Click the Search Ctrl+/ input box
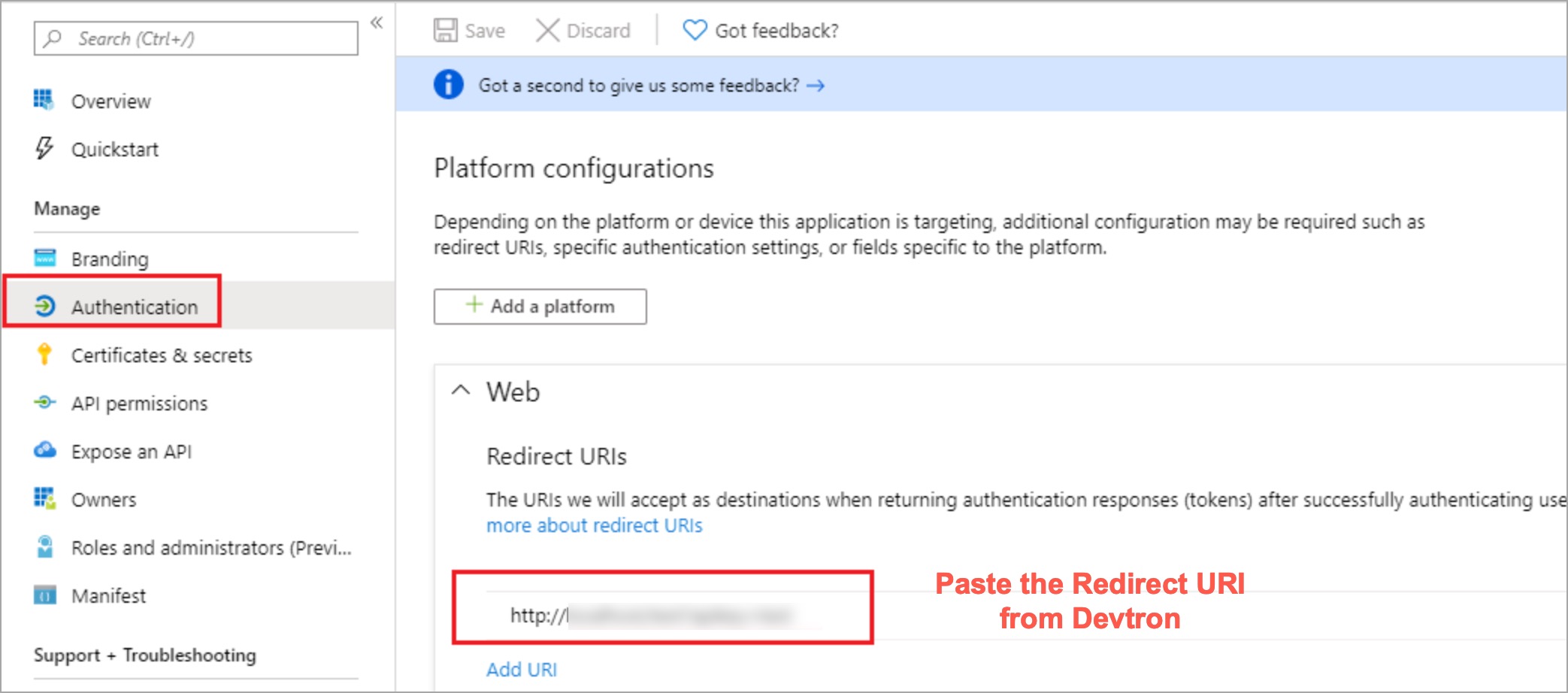The width and height of the screenshot is (1568, 693). click(194, 38)
